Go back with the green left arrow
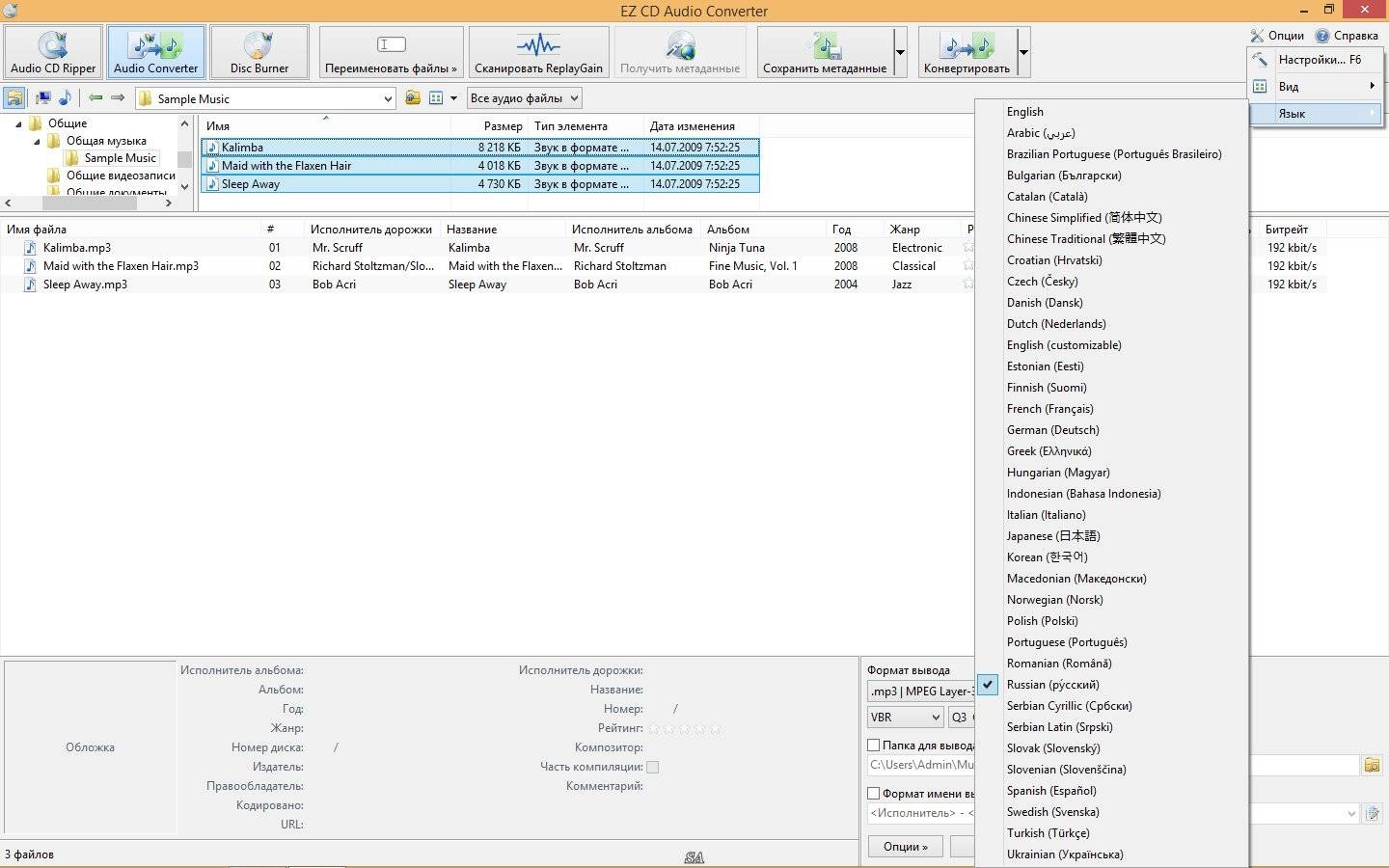This screenshot has width=1389, height=868. point(95,98)
